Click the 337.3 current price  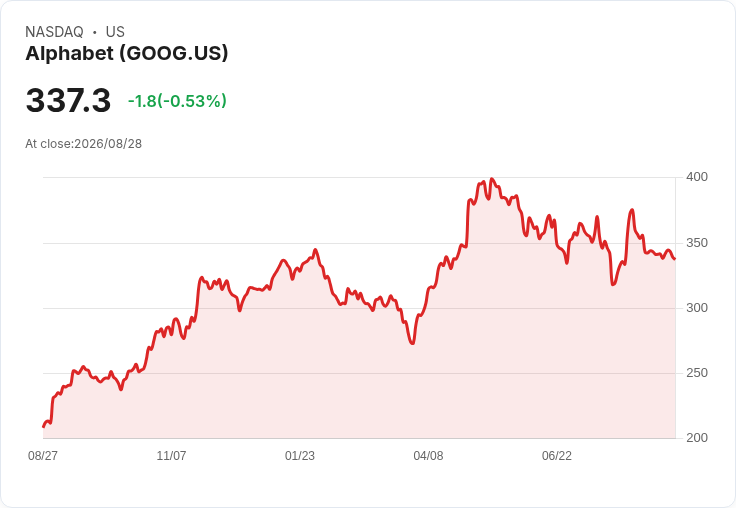click(68, 100)
